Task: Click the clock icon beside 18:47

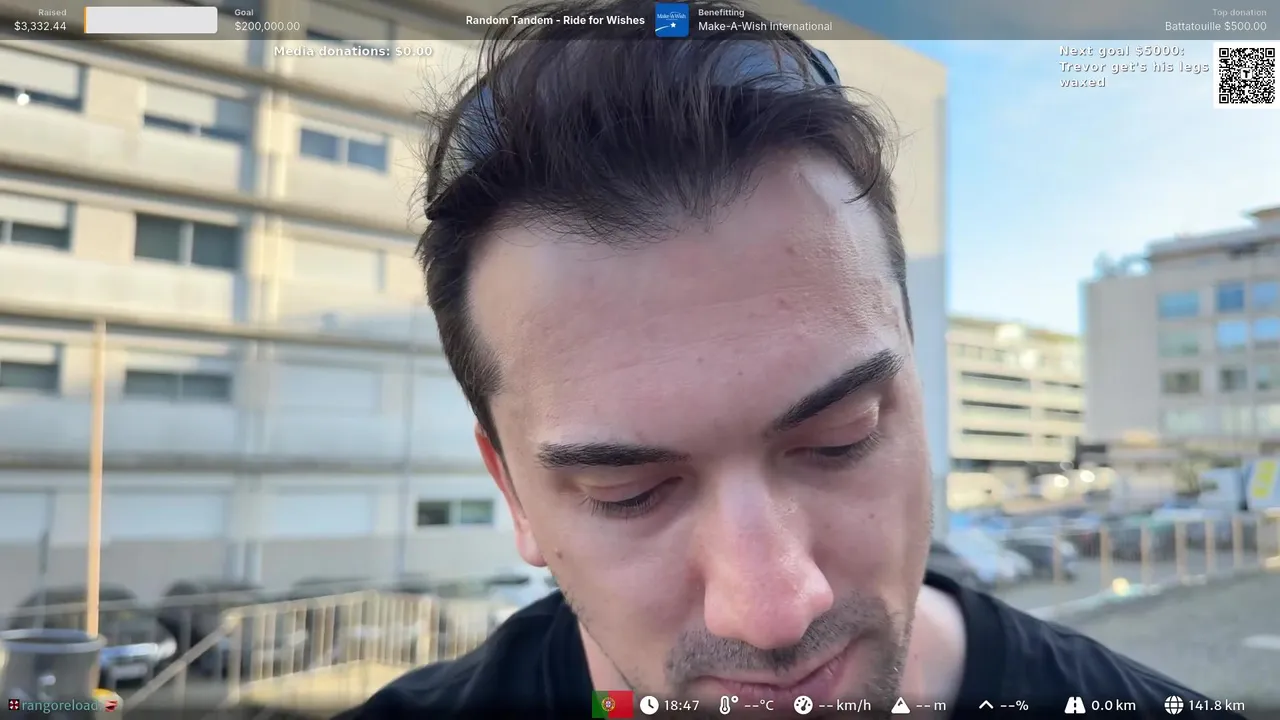Action: coord(649,705)
